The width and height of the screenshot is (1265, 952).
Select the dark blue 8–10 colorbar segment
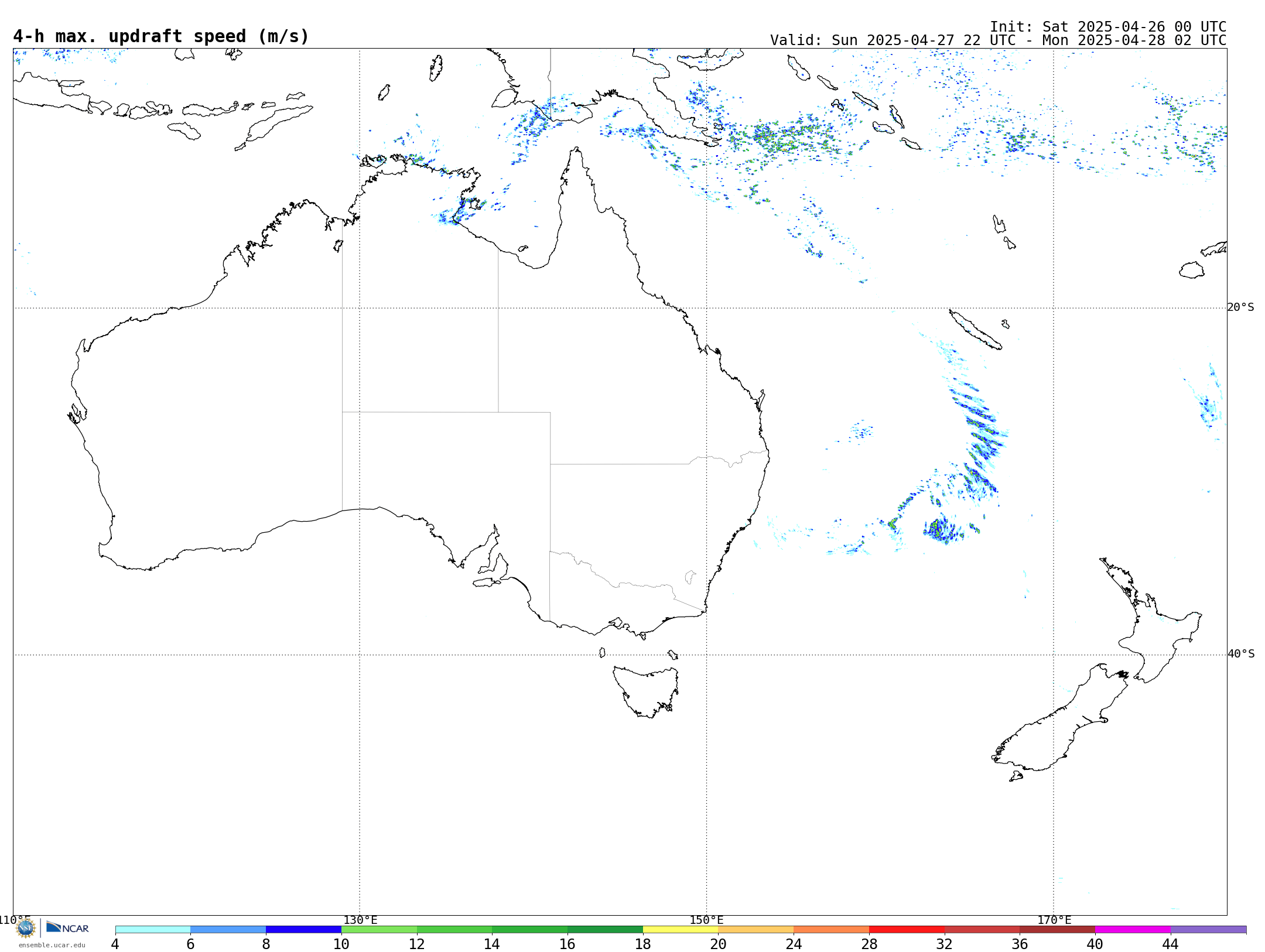(303, 930)
